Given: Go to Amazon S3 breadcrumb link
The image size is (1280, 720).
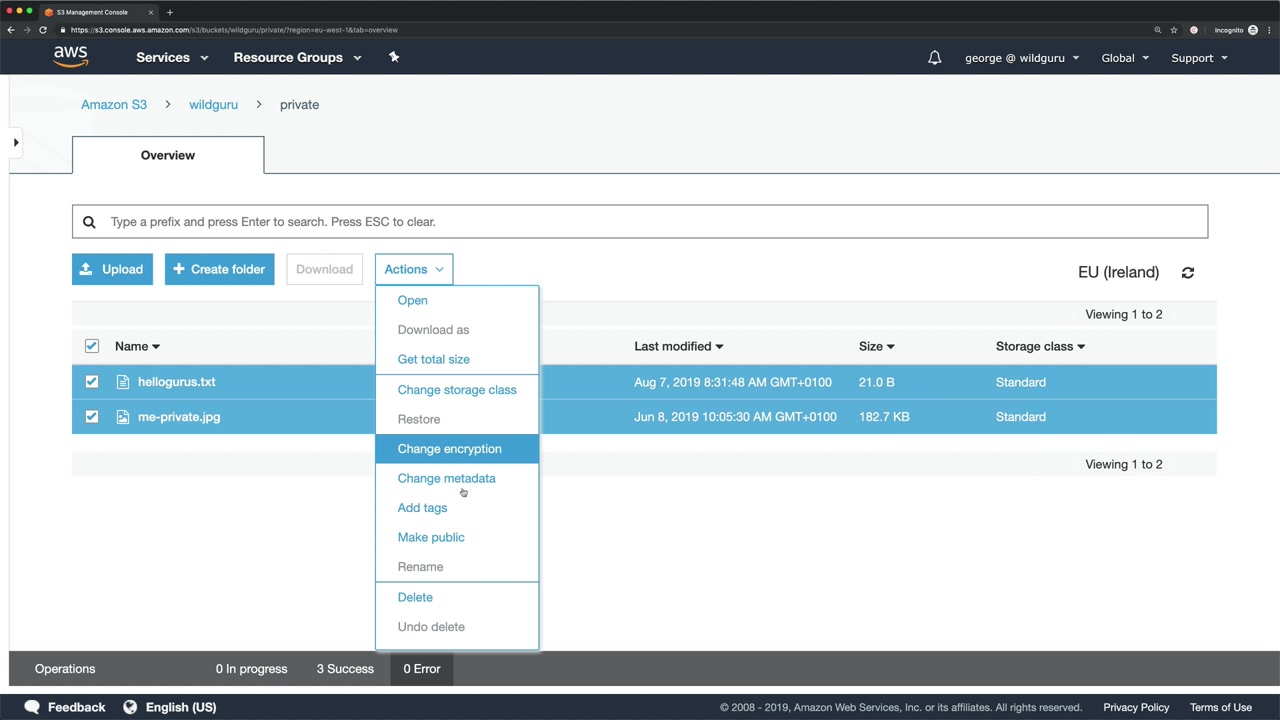Looking at the screenshot, I should tap(114, 104).
